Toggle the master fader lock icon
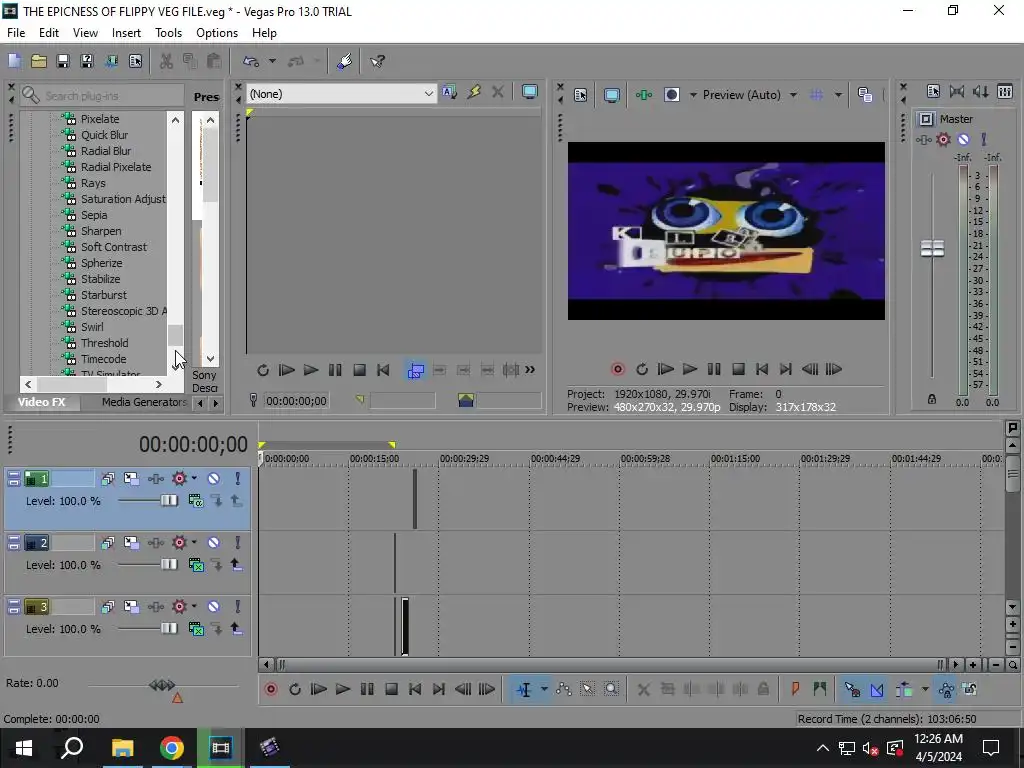The width and height of the screenshot is (1024, 768). pyautogui.click(x=932, y=399)
